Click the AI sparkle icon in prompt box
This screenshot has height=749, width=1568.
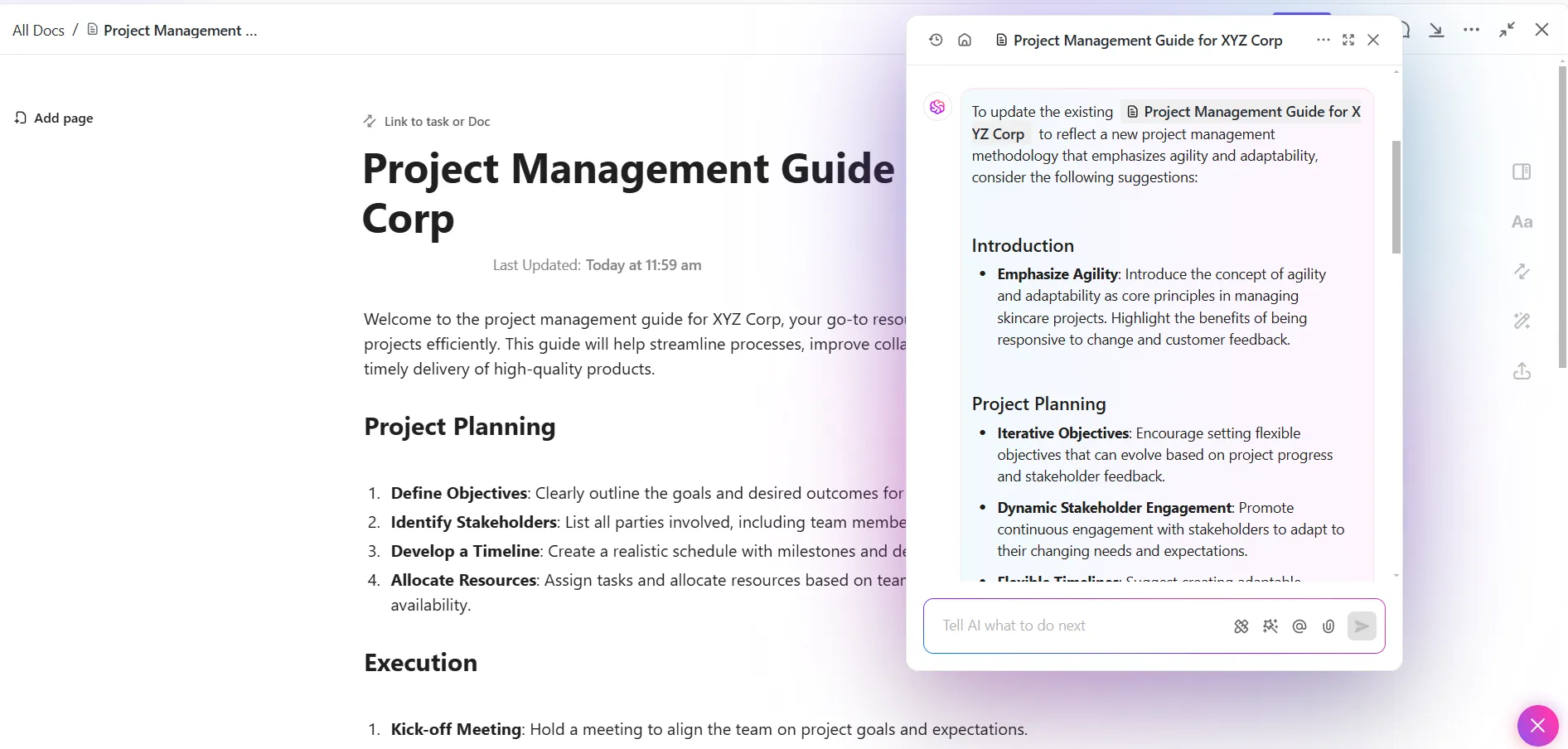click(x=1270, y=626)
